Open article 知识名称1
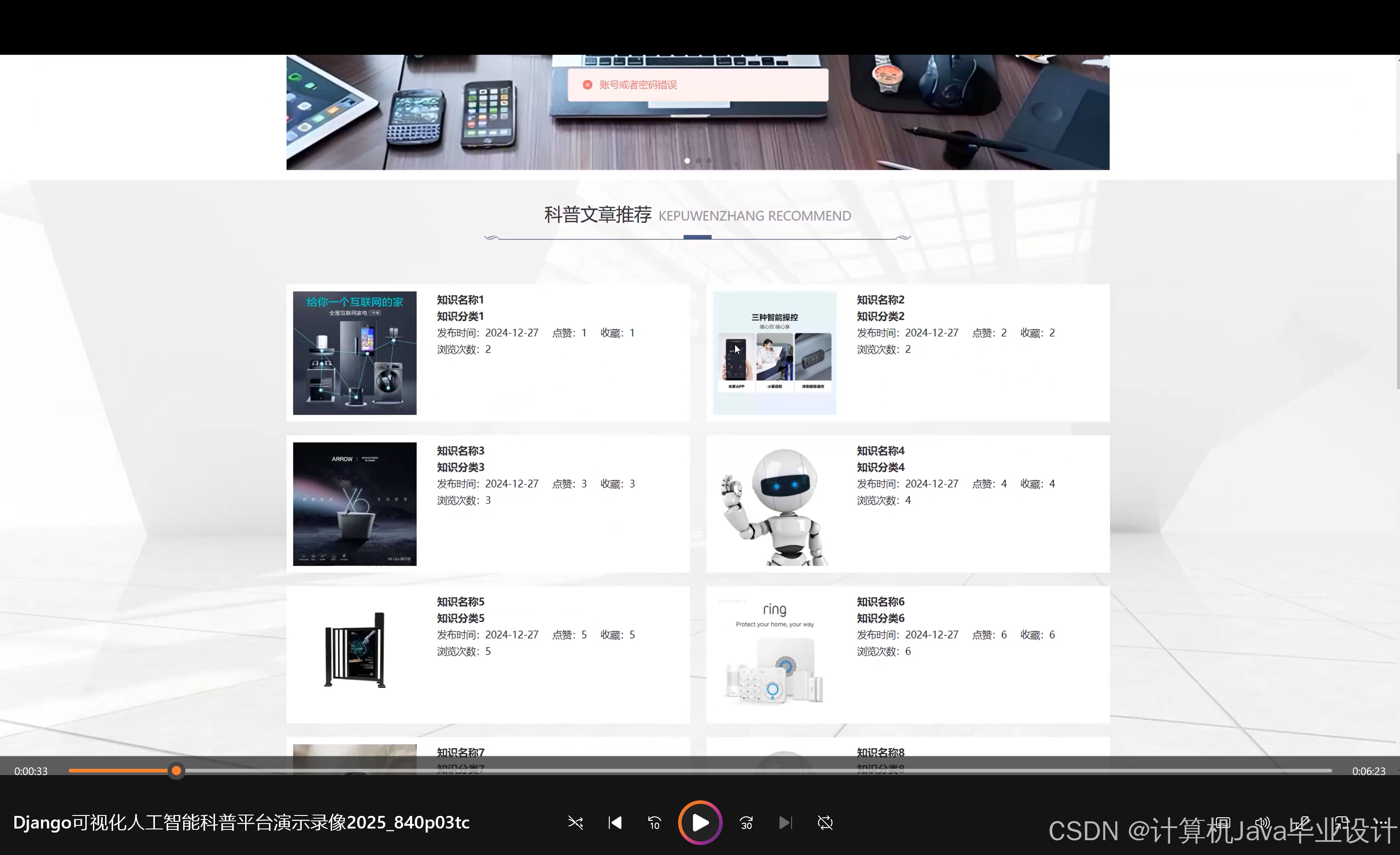 [460, 300]
